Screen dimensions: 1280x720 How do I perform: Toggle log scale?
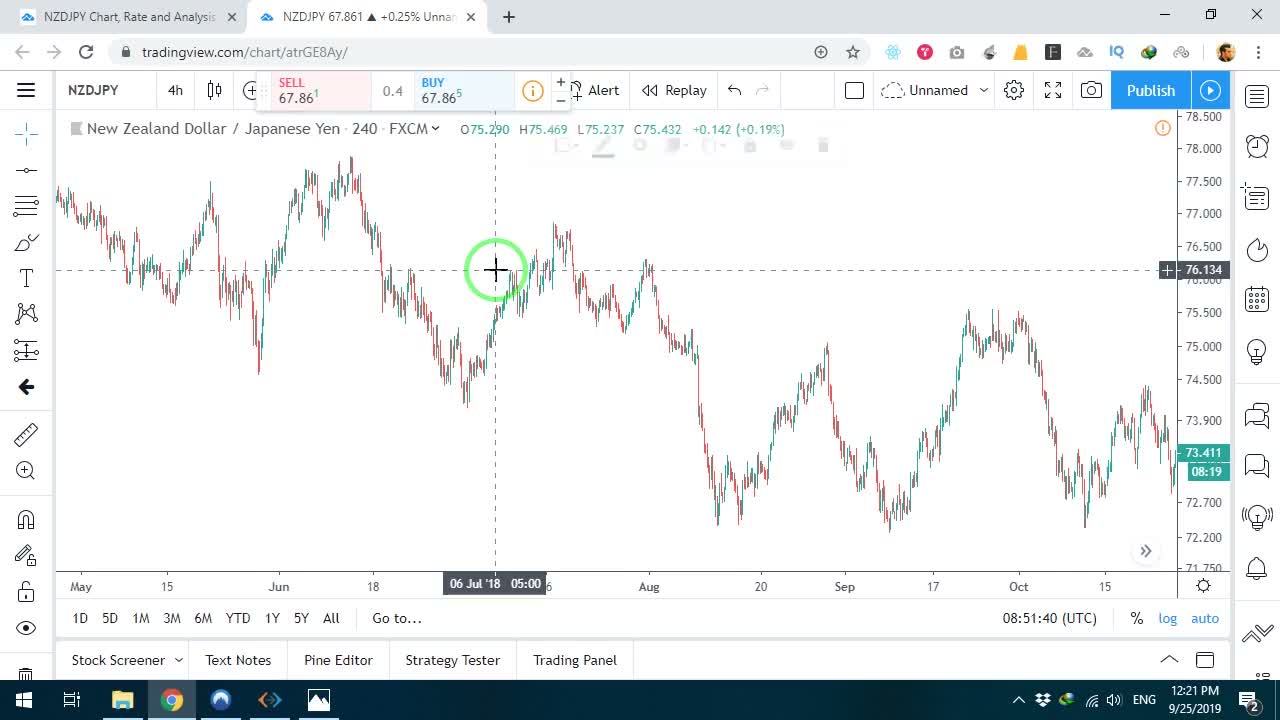[1168, 618]
